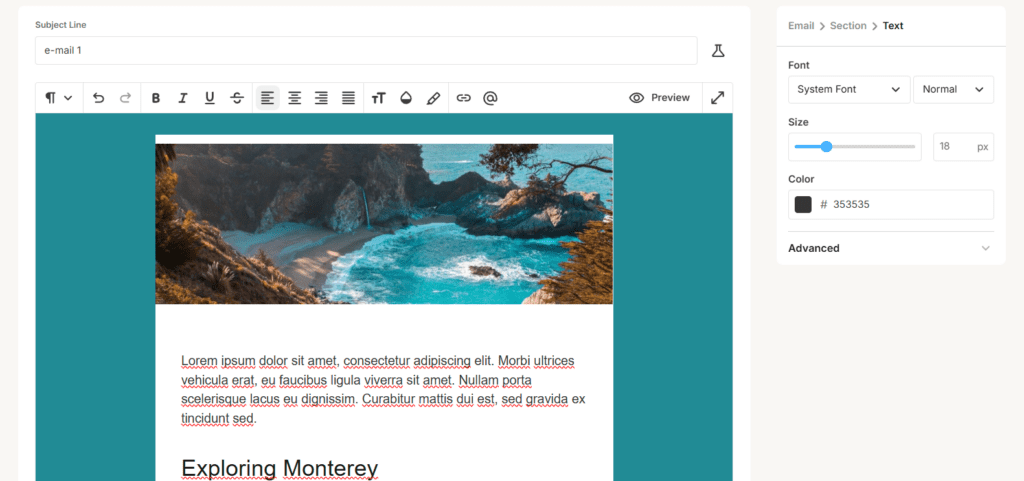Go to Email in breadcrumb
Image resolution: width=1024 pixels, height=481 pixels.
pyautogui.click(x=800, y=26)
